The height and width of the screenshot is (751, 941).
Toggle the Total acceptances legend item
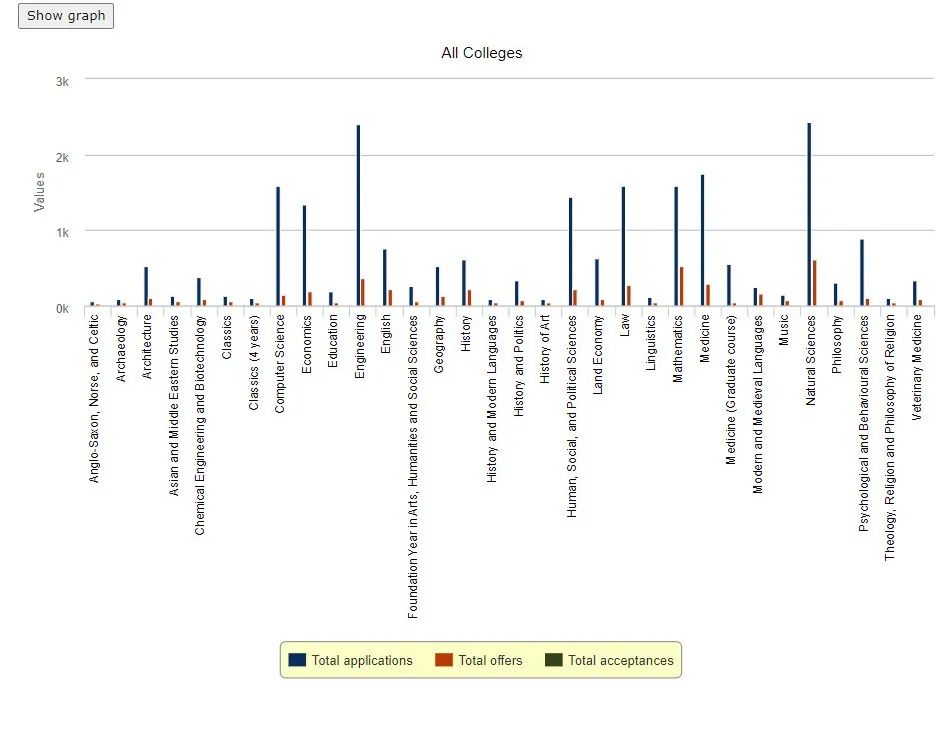pyautogui.click(x=609, y=660)
